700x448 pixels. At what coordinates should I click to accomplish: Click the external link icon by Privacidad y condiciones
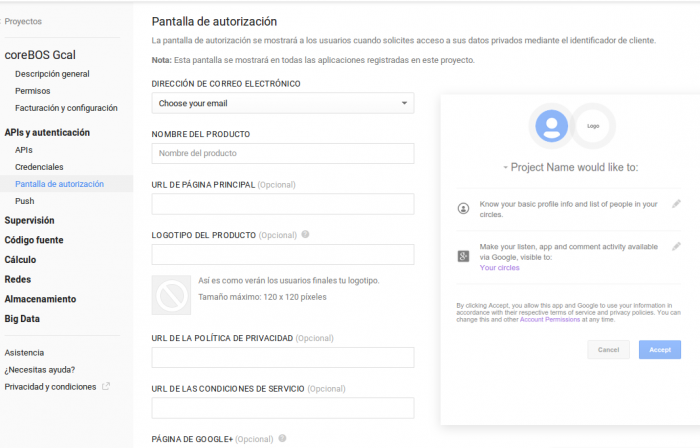pos(106,386)
